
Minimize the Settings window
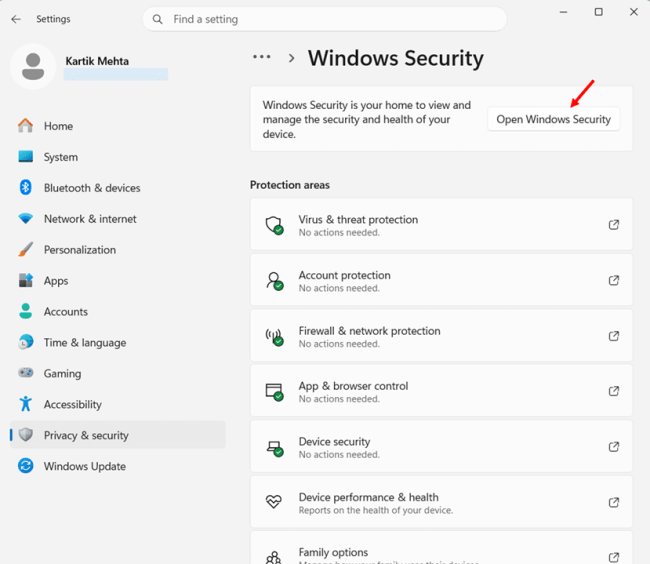pos(563,12)
